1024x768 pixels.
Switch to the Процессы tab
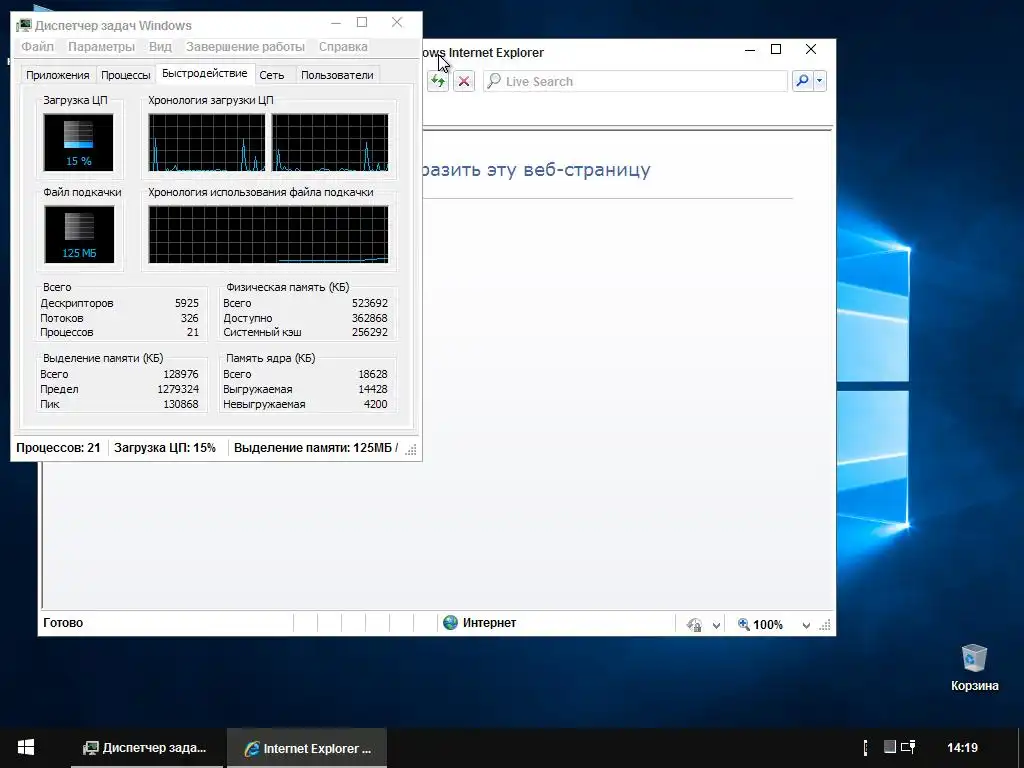pos(125,75)
